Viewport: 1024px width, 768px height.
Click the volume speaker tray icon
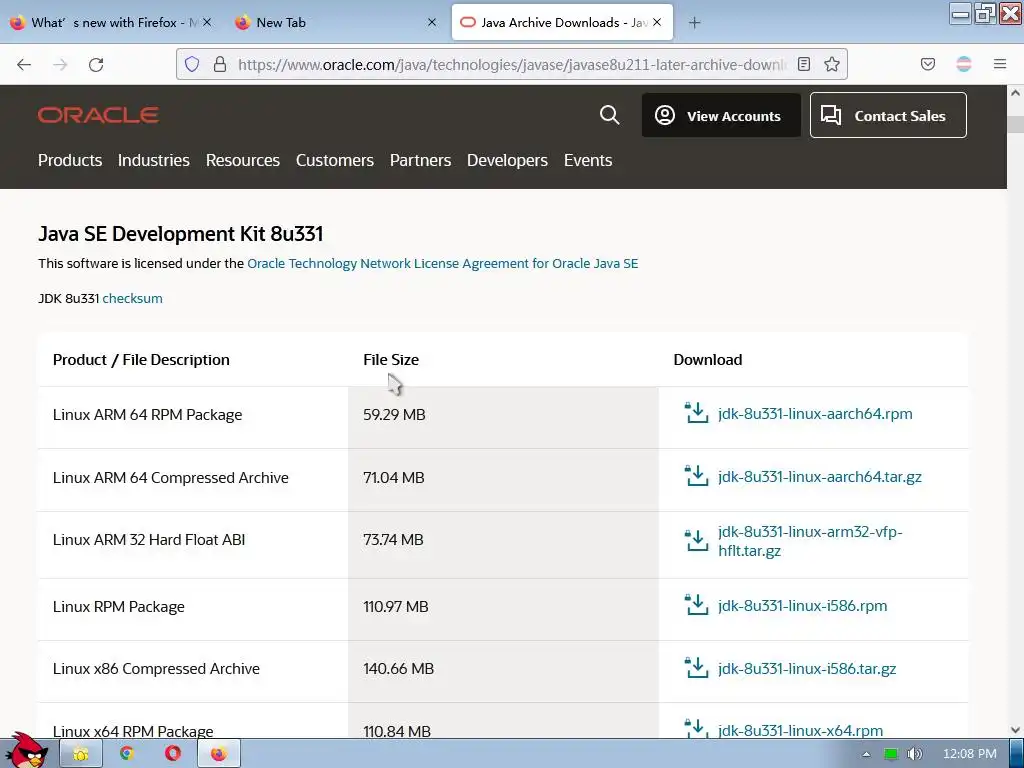point(914,754)
